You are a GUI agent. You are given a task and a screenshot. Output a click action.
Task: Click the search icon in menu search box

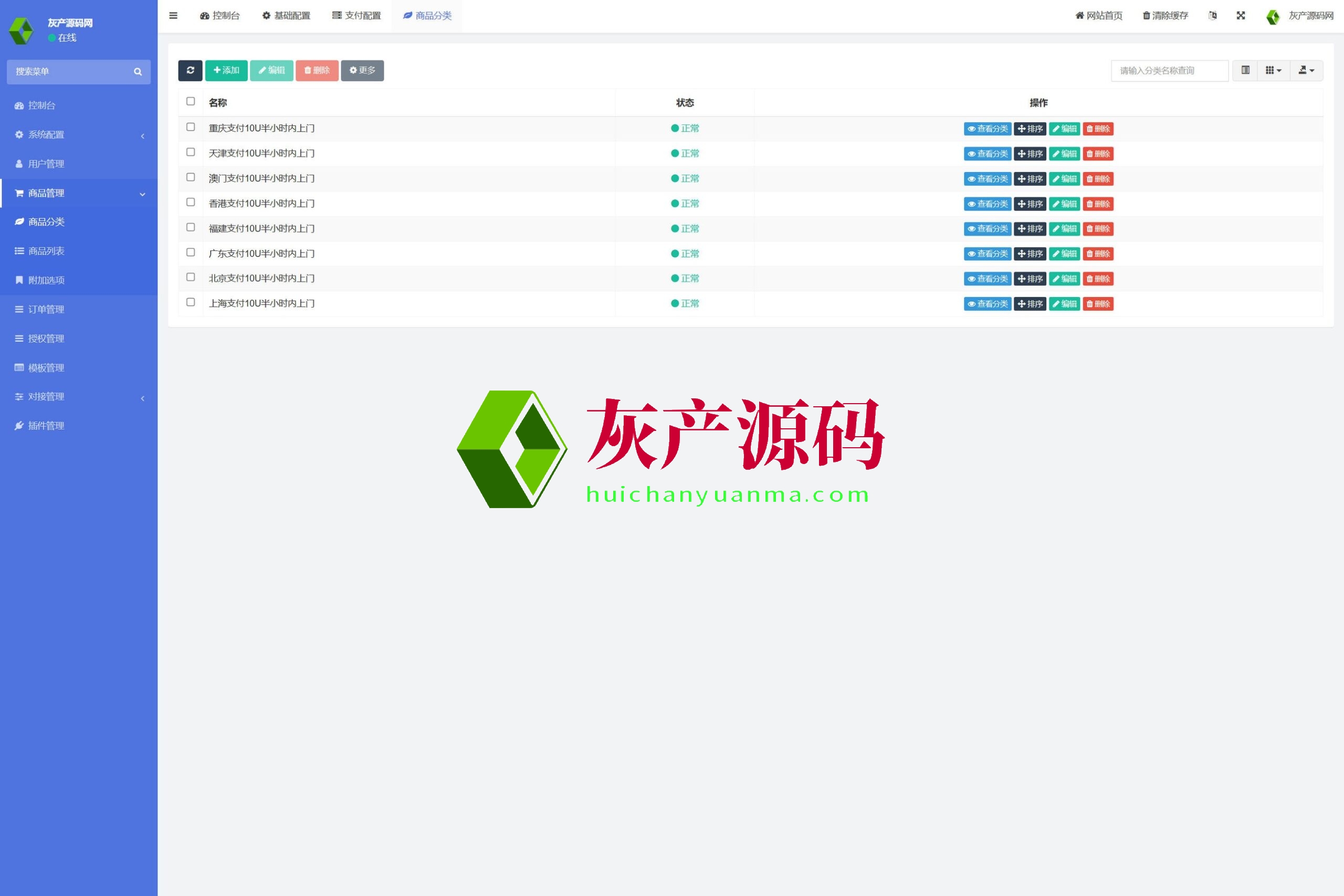tap(138, 72)
